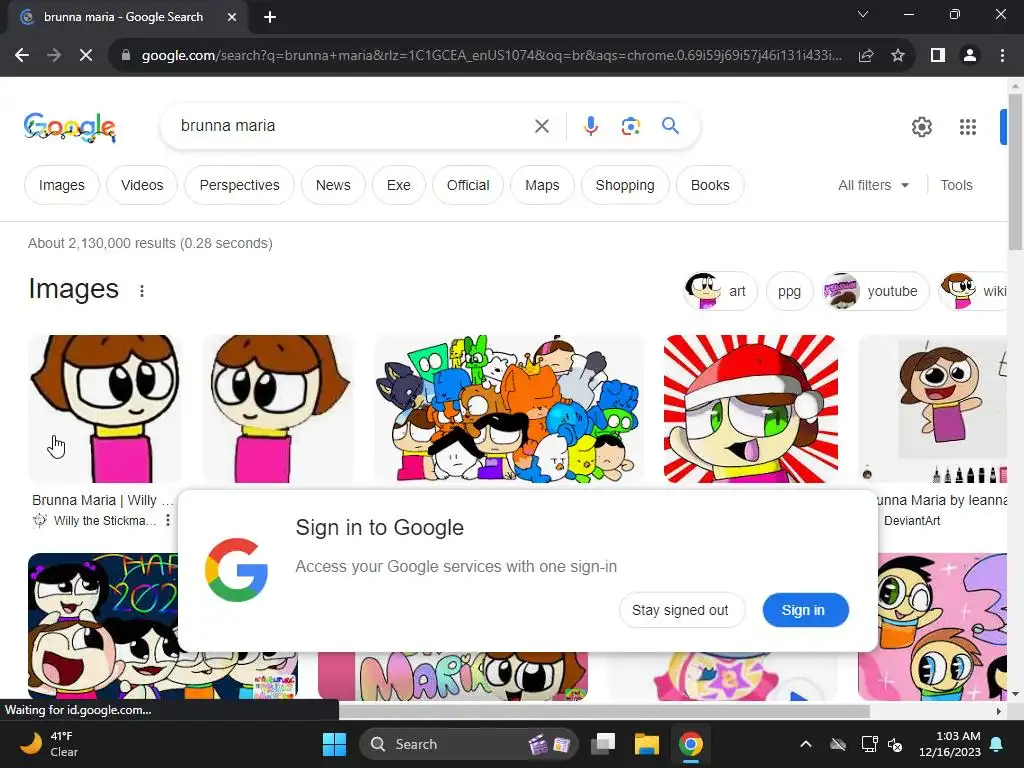
Task: Search by image with the lens icon
Action: (x=630, y=126)
